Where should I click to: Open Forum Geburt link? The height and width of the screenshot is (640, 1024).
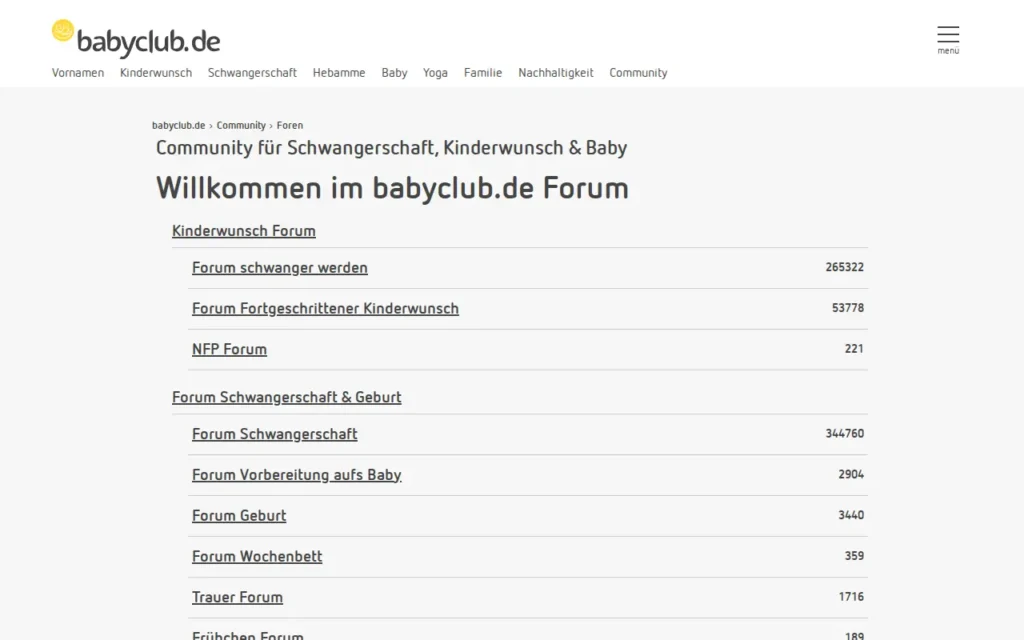[239, 516]
